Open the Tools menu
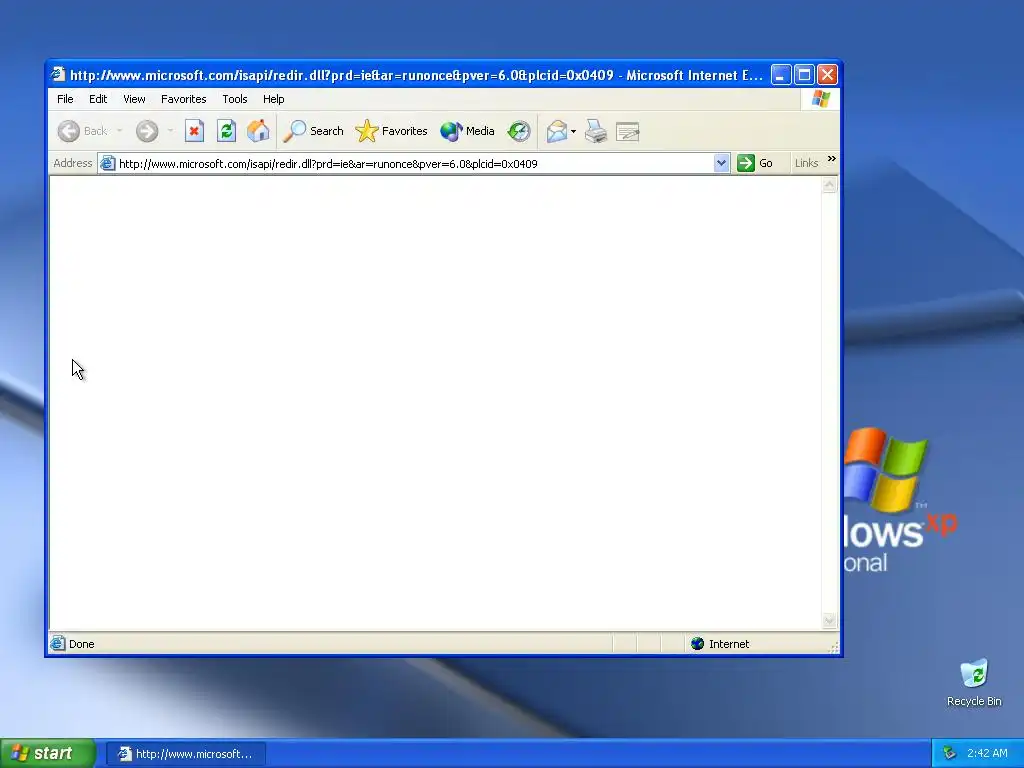The image size is (1024, 768). pos(234,99)
